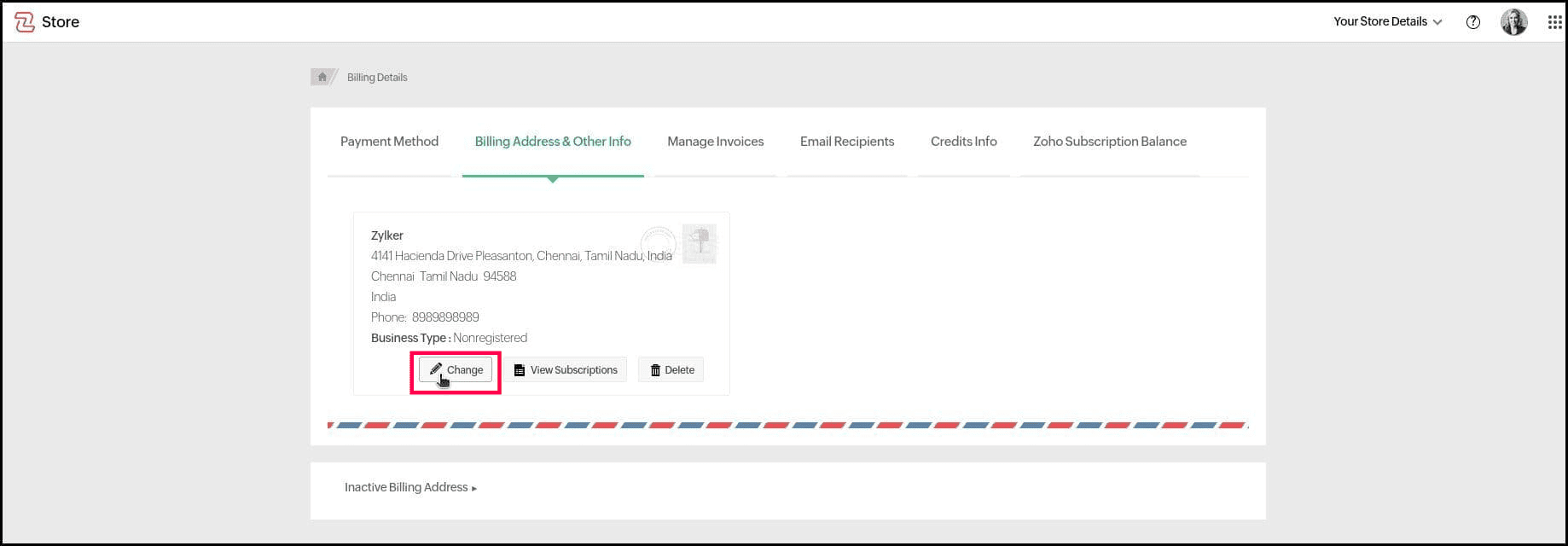Click the mailbox stamp image on address card
This screenshot has width=1568, height=546.
tap(700, 244)
